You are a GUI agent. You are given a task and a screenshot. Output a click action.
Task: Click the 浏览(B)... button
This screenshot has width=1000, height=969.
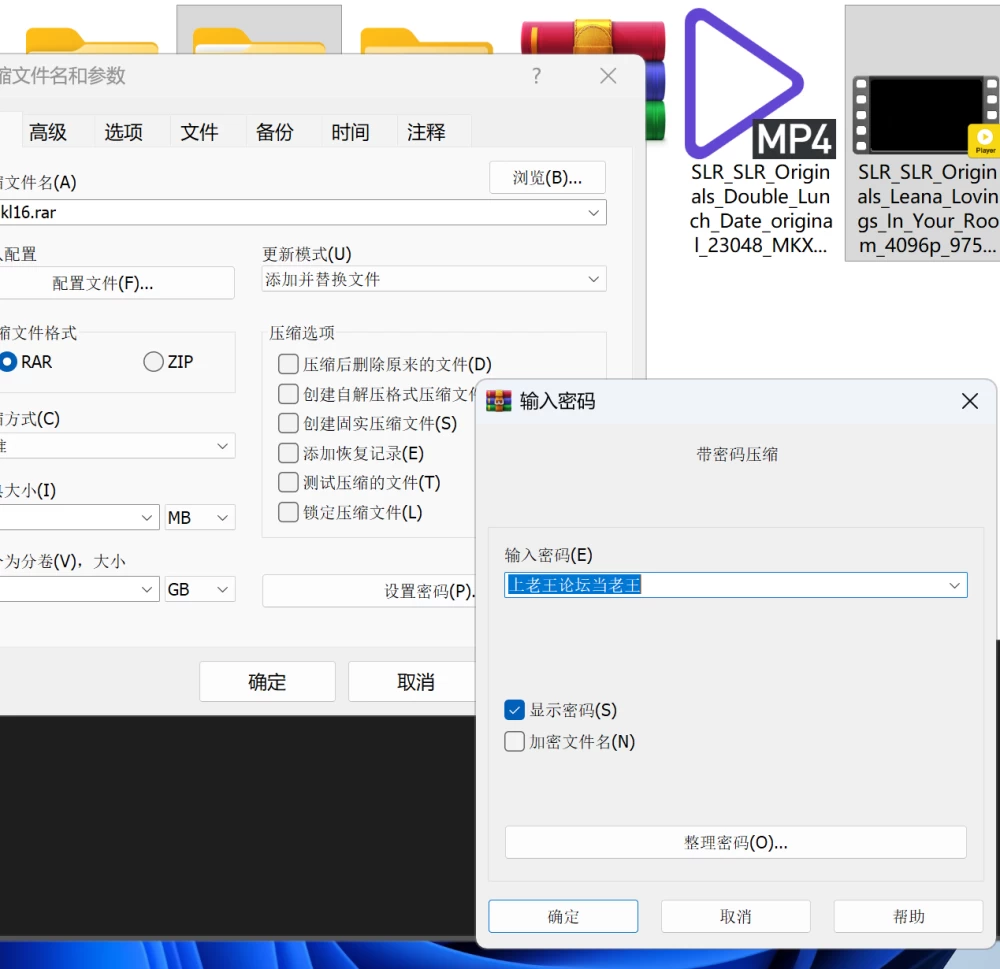point(547,177)
